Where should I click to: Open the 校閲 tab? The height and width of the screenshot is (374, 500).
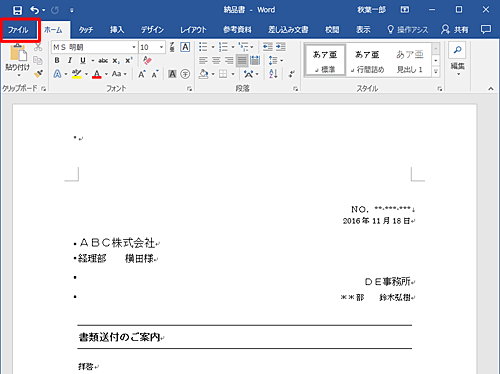point(332,30)
